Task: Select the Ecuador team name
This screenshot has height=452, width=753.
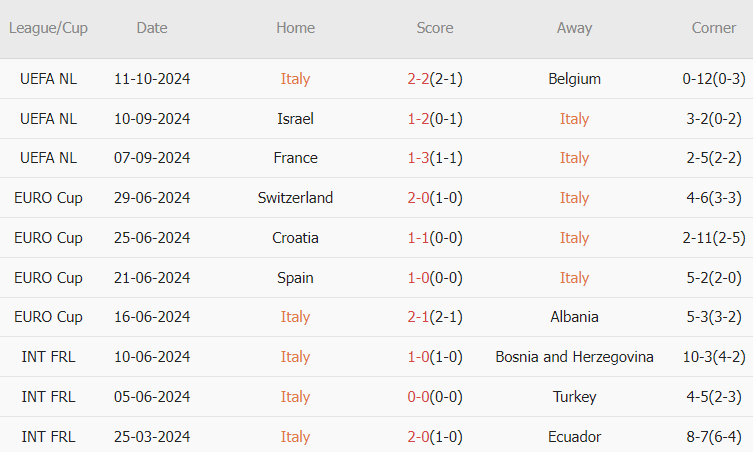Action: tap(574, 437)
